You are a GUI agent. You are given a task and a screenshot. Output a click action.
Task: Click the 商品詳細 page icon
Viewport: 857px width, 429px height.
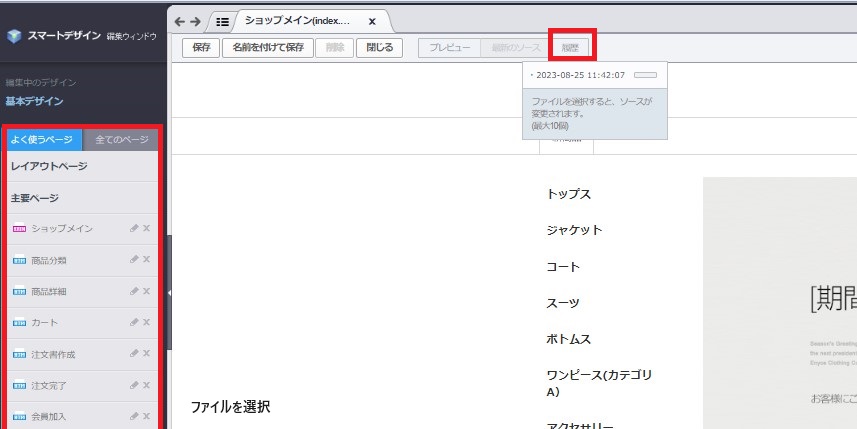tap(19, 292)
